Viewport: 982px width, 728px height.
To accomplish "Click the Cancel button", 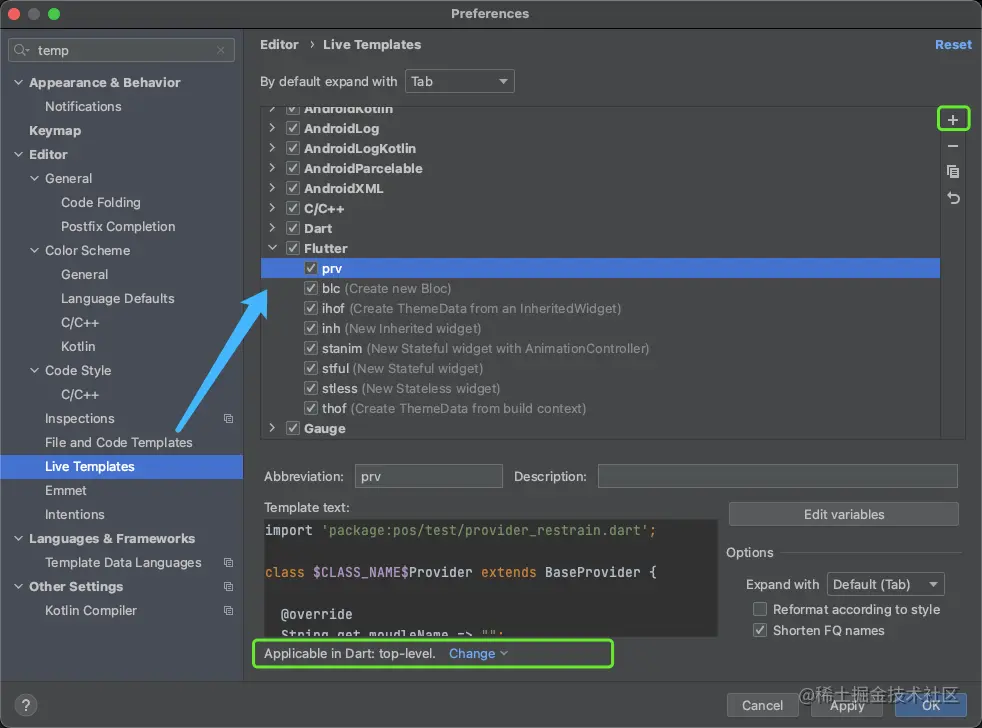I will coord(762,705).
